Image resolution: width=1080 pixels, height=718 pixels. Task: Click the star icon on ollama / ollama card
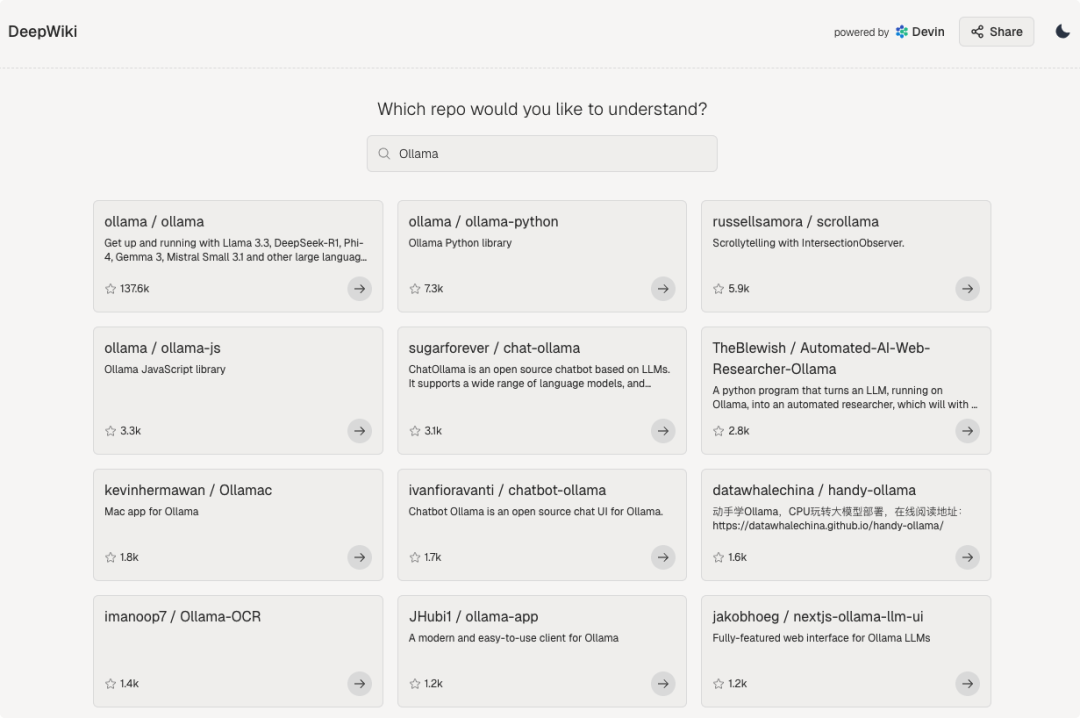[x=110, y=289]
